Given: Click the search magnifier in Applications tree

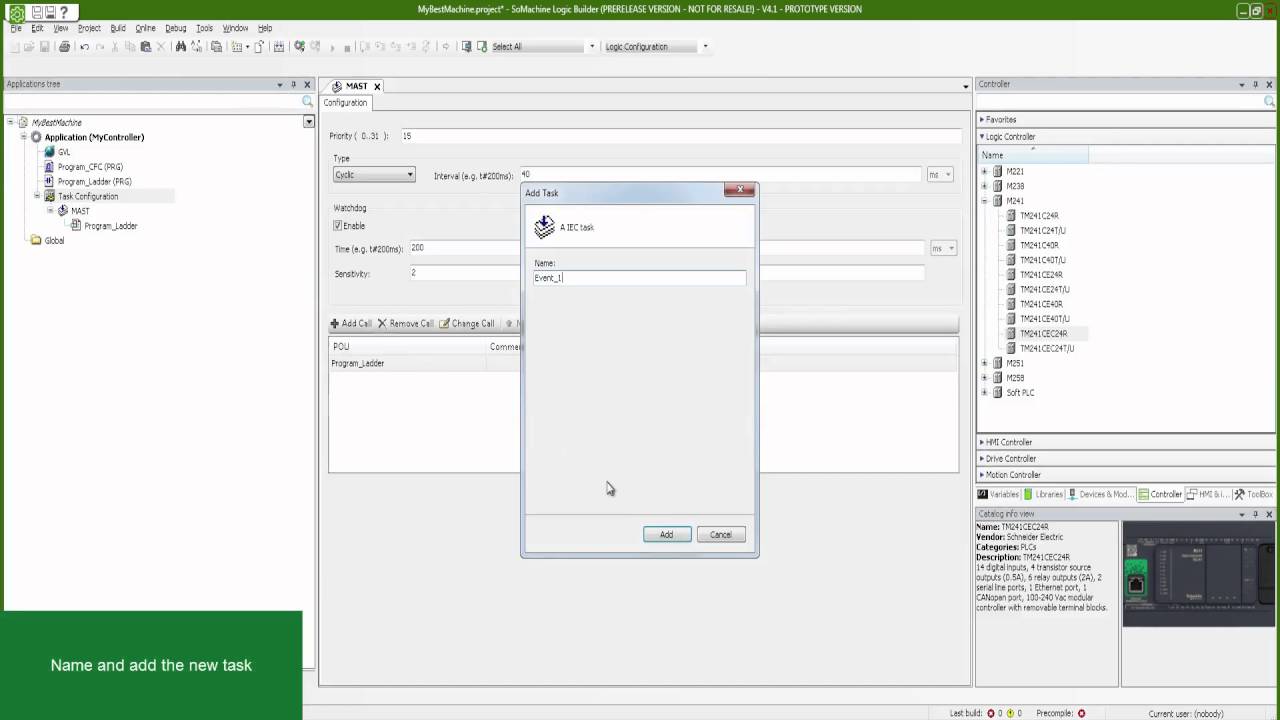Looking at the screenshot, I should 308,102.
